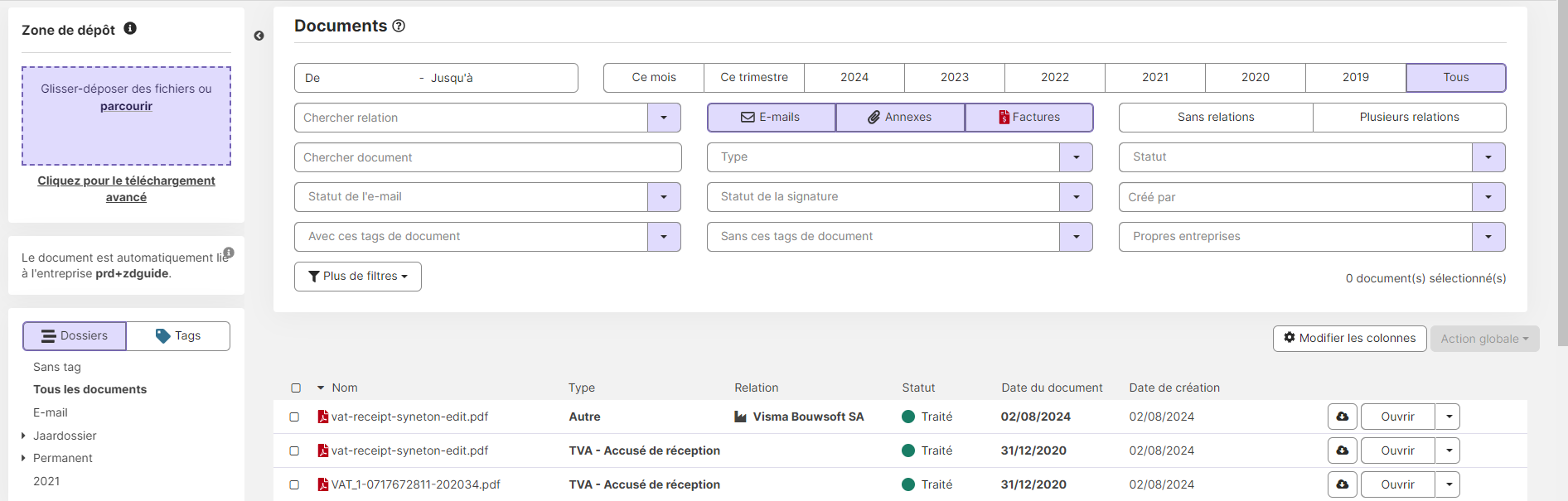This screenshot has width=1568, height=501.
Task: Select the Sans tag folder item
Action: pos(57,367)
